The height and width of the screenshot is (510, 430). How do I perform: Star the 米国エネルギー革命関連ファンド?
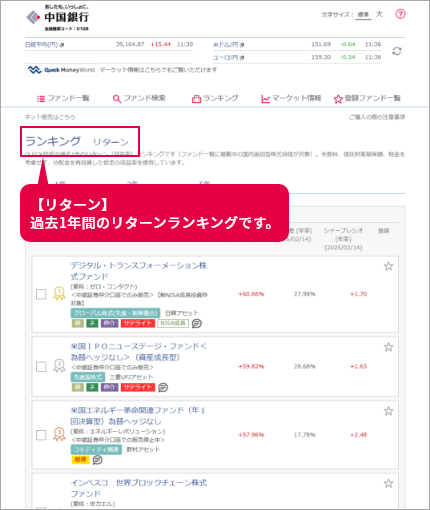(388, 411)
